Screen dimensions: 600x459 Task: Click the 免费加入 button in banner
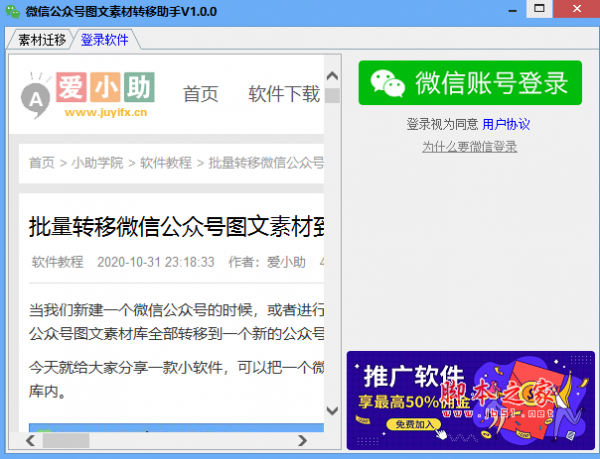click(x=414, y=424)
